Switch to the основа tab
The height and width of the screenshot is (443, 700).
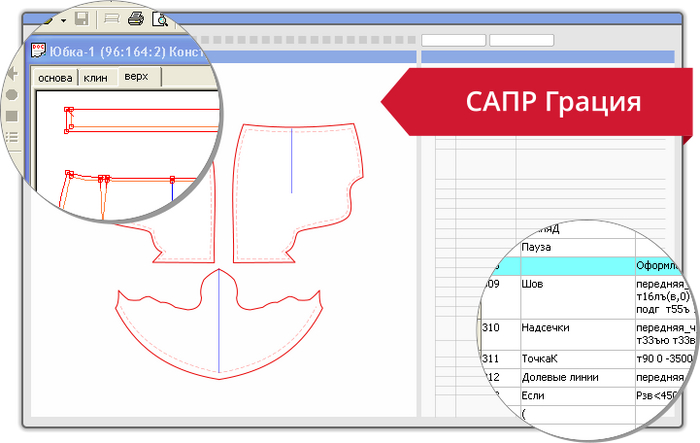click(54, 78)
